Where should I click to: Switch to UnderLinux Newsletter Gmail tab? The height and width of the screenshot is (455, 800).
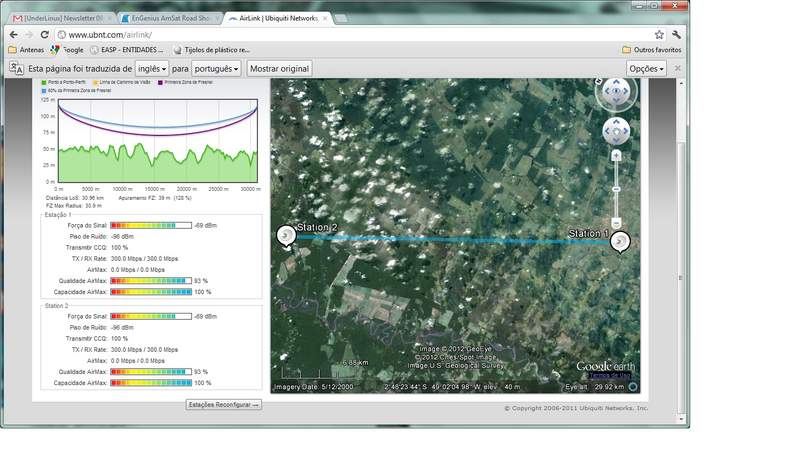(x=60, y=18)
